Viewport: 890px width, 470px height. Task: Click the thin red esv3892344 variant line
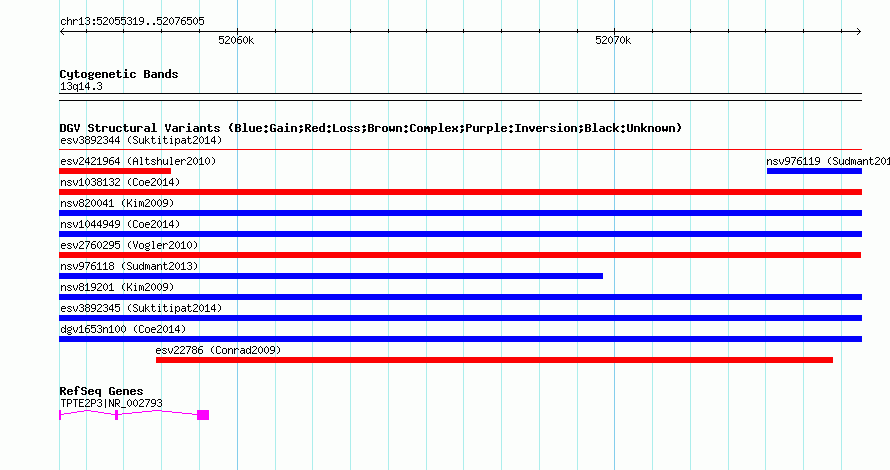pyautogui.click(x=460, y=150)
